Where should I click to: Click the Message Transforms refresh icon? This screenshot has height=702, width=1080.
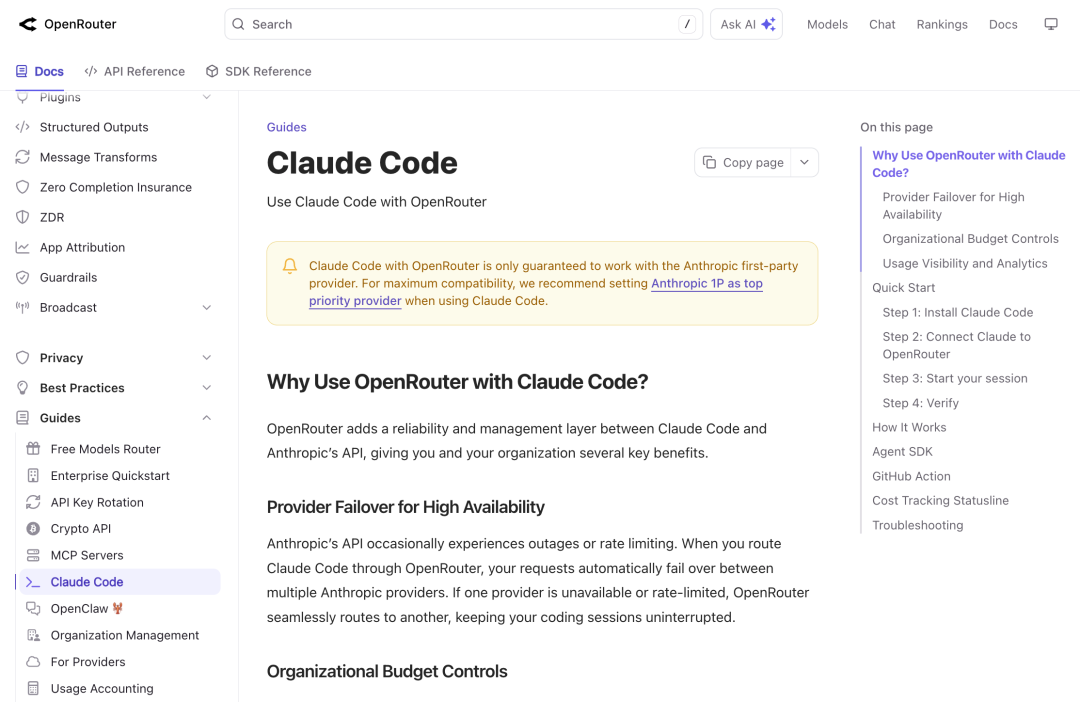click(x=23, y=157)
